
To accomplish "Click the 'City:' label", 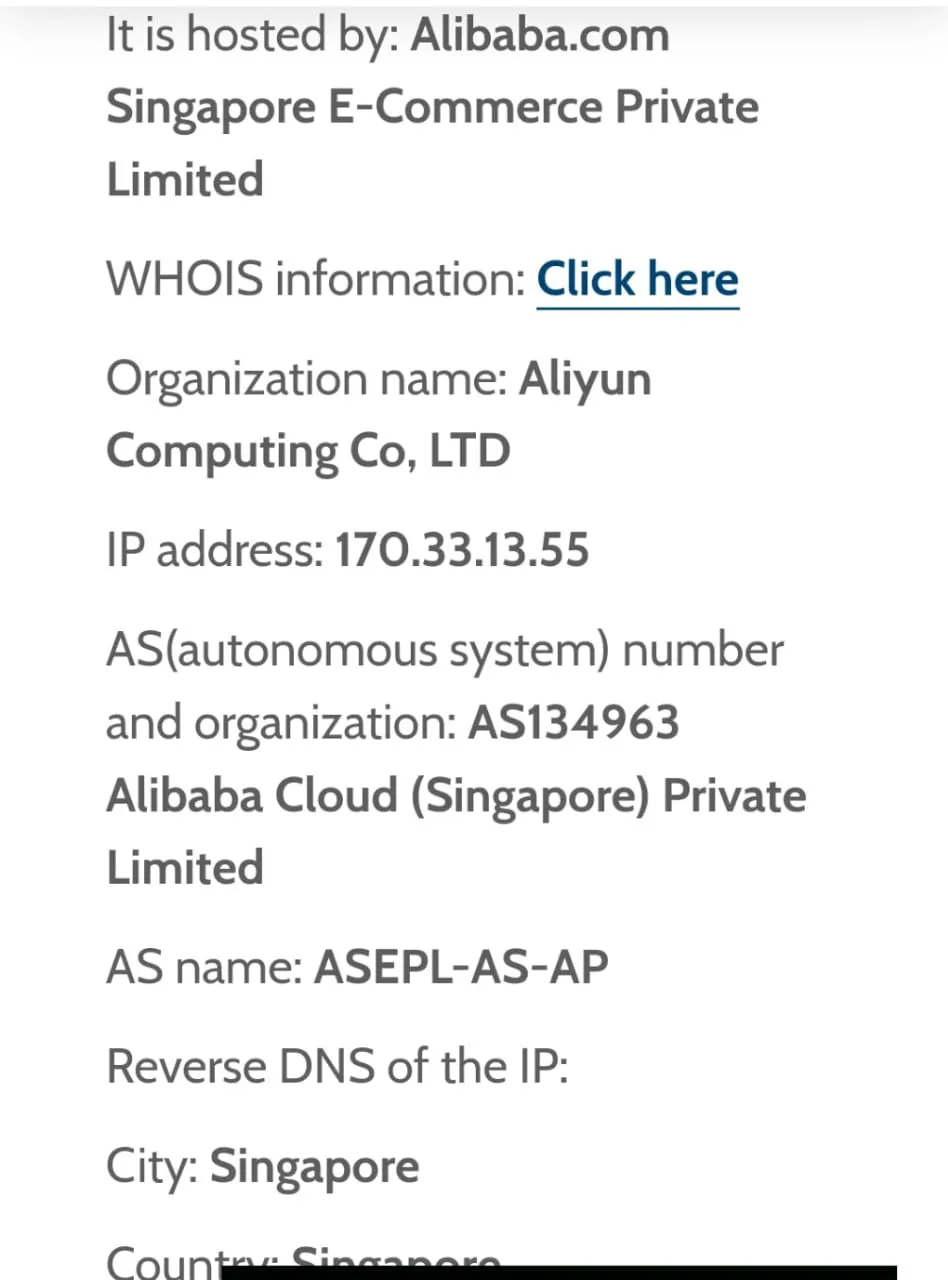I will click(152, 1167).
